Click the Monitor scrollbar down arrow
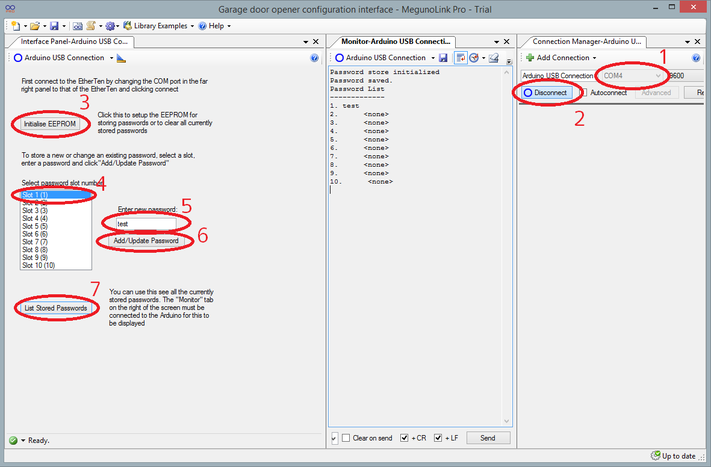This screenshot has width=711, height=467. 506,421
